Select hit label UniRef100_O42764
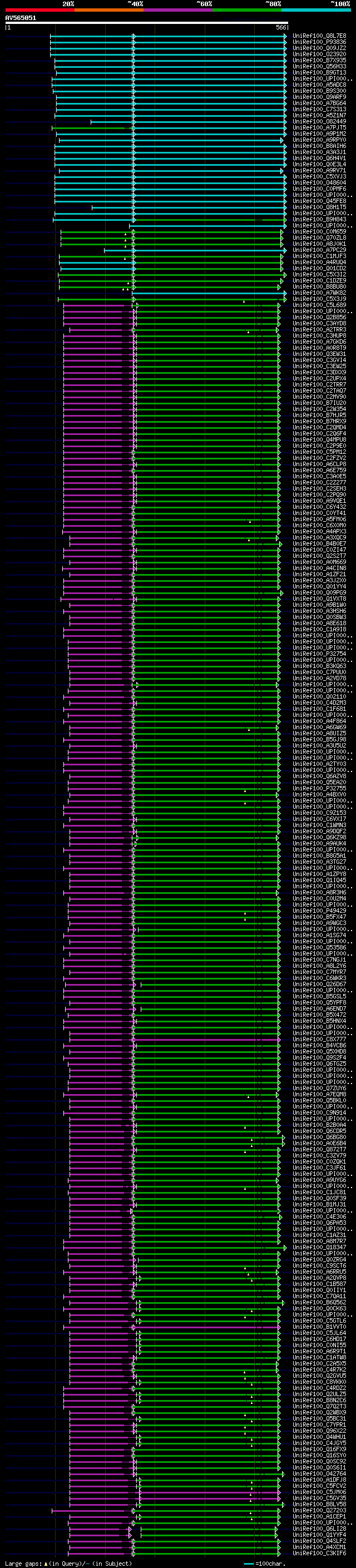The image size is (356, 1568). coord(319,1473)
